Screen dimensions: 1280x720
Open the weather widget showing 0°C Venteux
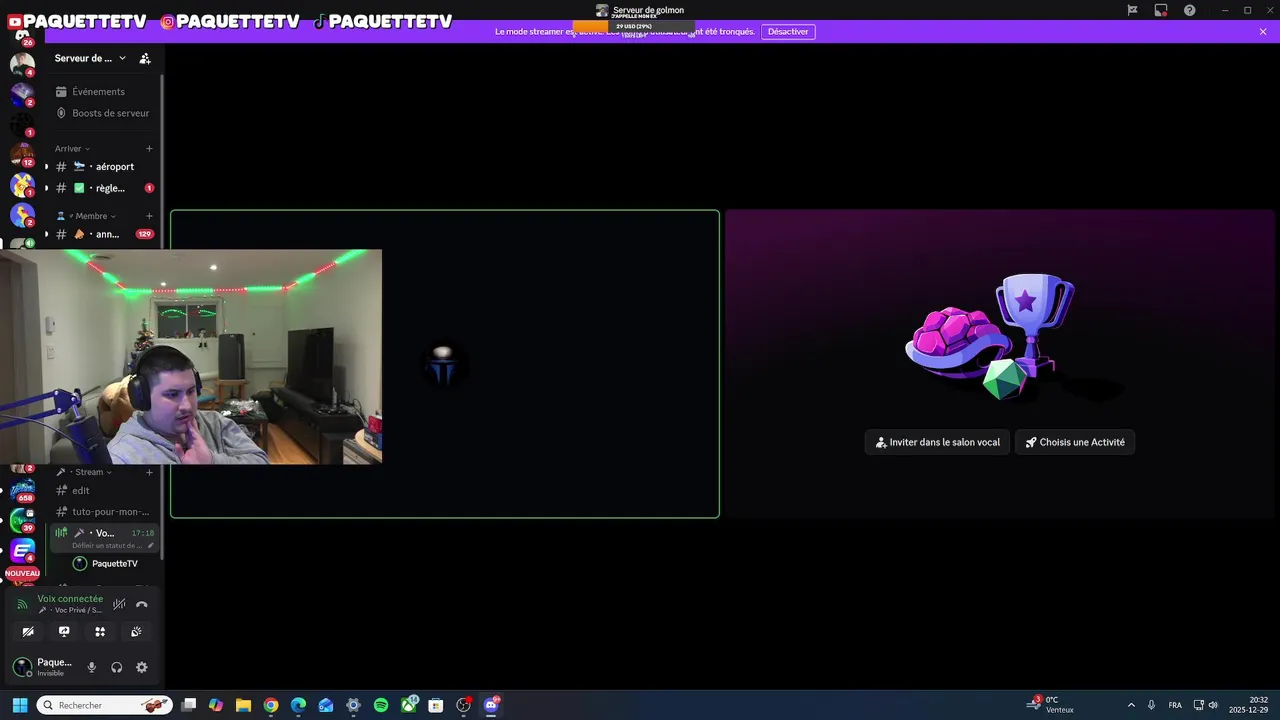tap(1052, 705)
